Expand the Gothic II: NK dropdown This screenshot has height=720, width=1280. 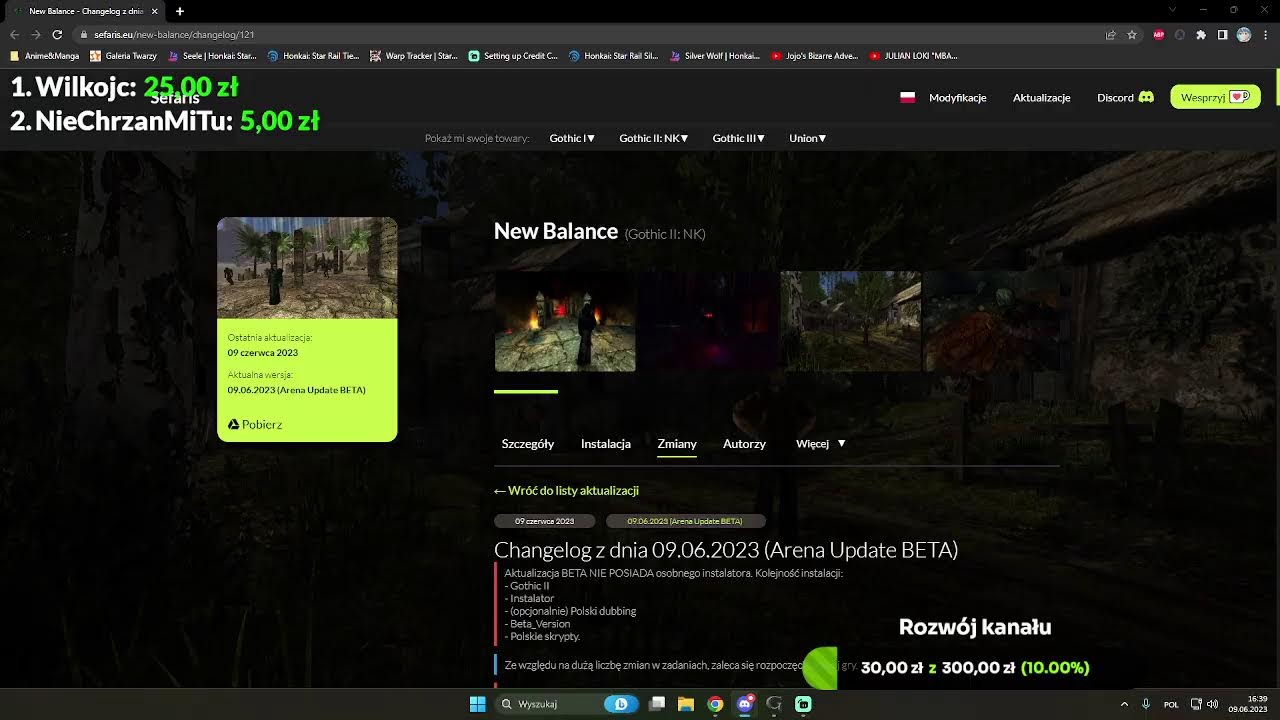pyautogui.click(x=654, y=138)
